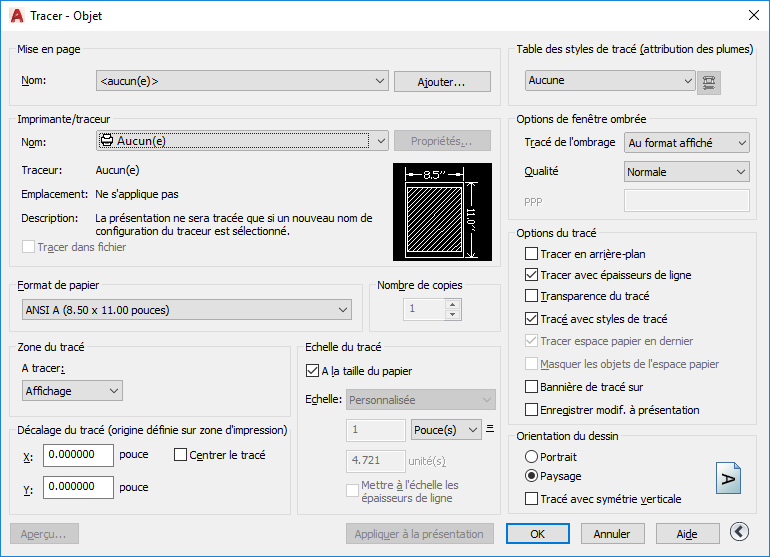
Task: Open the A tracer Affichage dropdown
Action: pyautogui.click(x=72, y=391)
